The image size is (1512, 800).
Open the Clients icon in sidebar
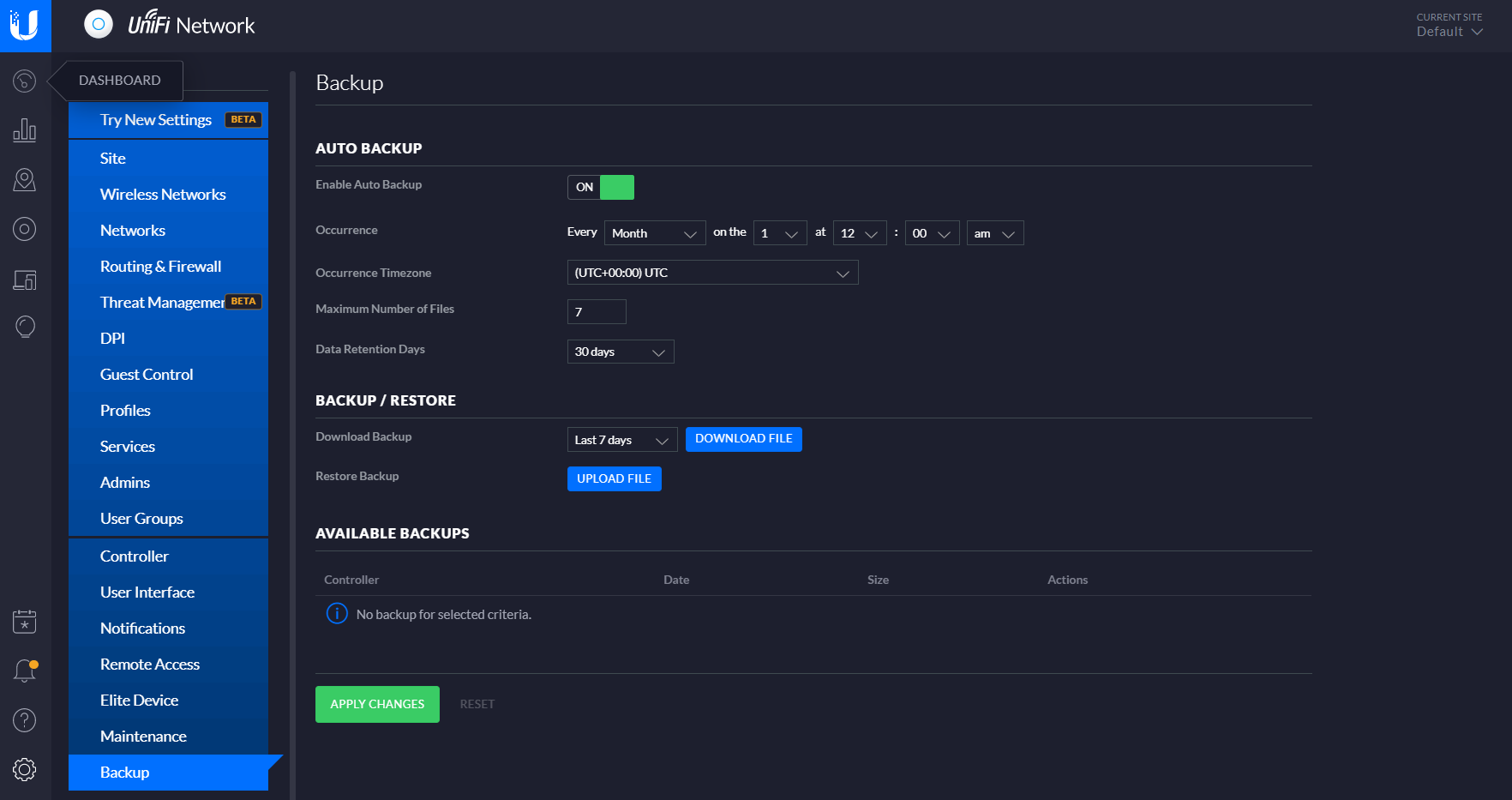[24, 280]
